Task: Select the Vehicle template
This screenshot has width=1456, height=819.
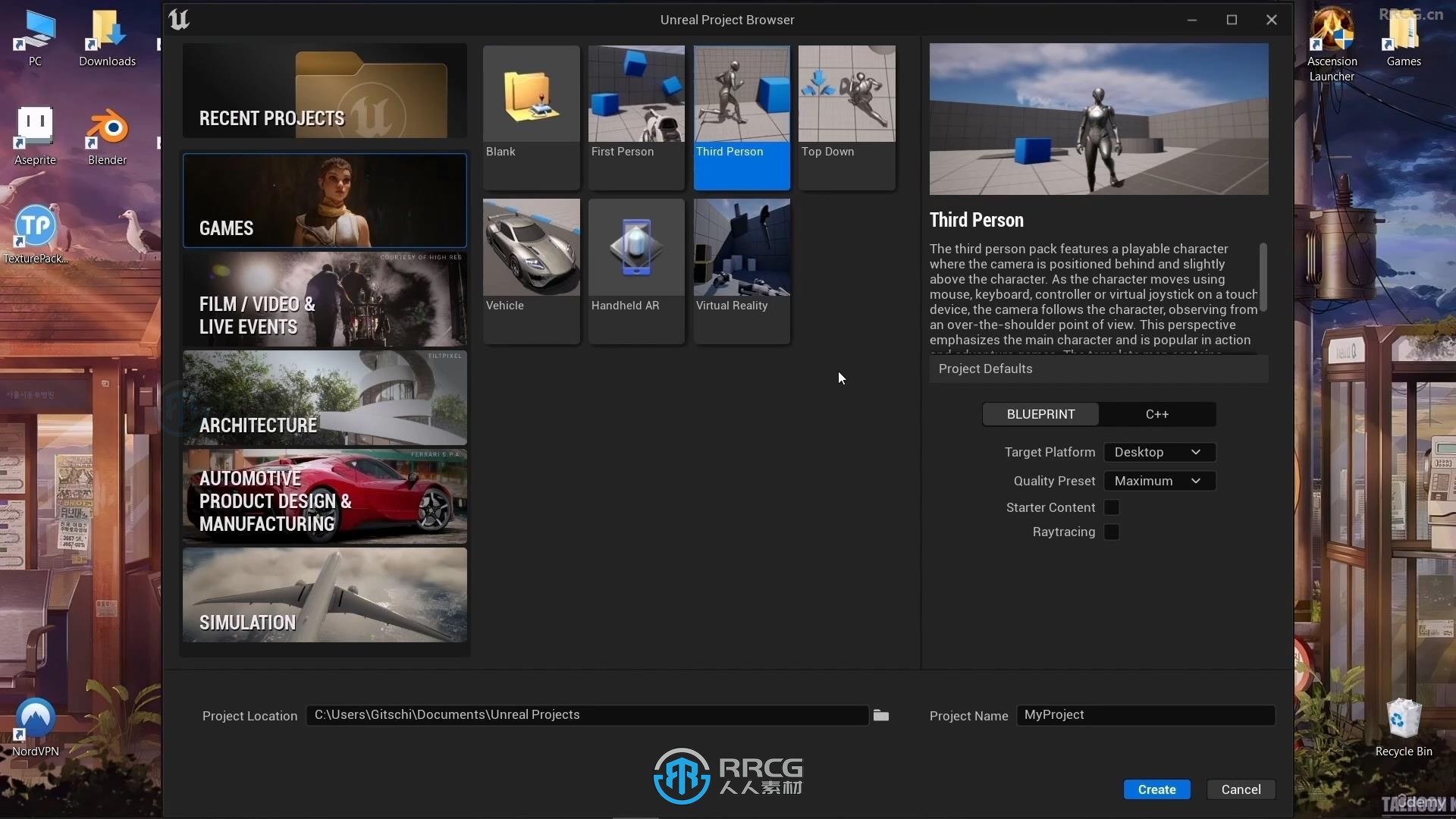Action: point(531,271)
